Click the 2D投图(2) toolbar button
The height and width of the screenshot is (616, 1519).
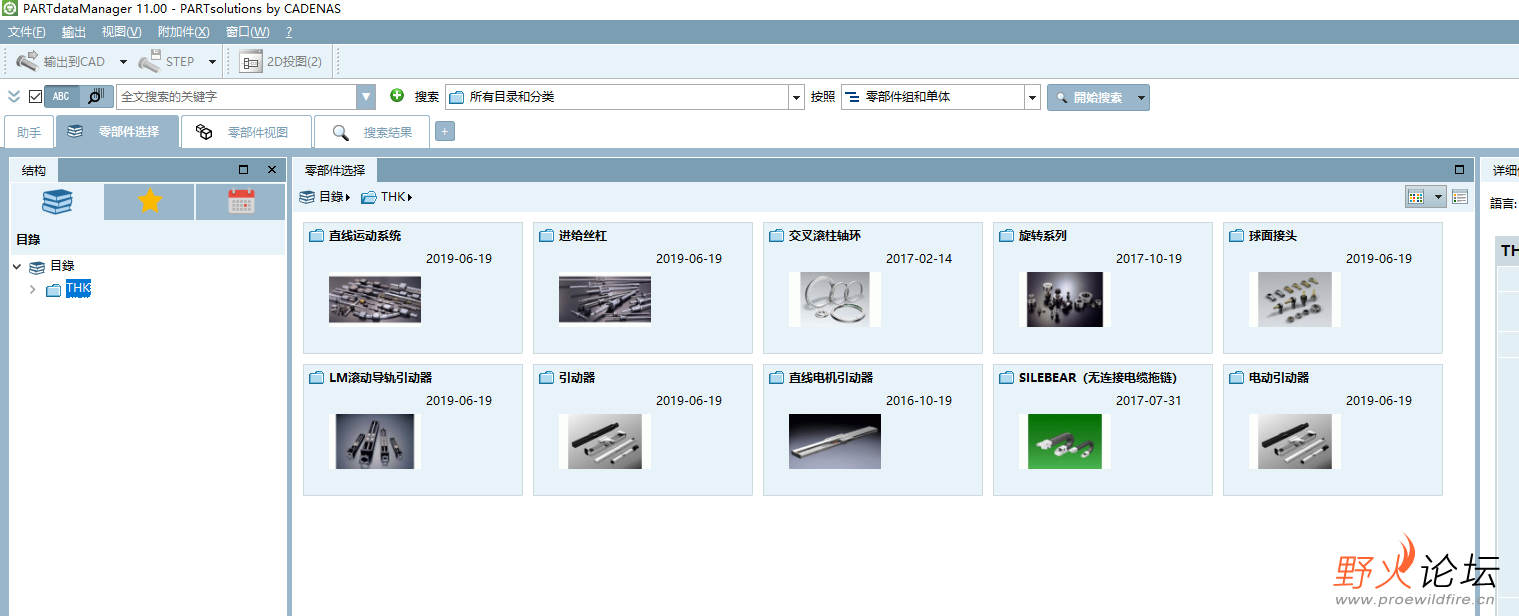(x=281, y=61)
